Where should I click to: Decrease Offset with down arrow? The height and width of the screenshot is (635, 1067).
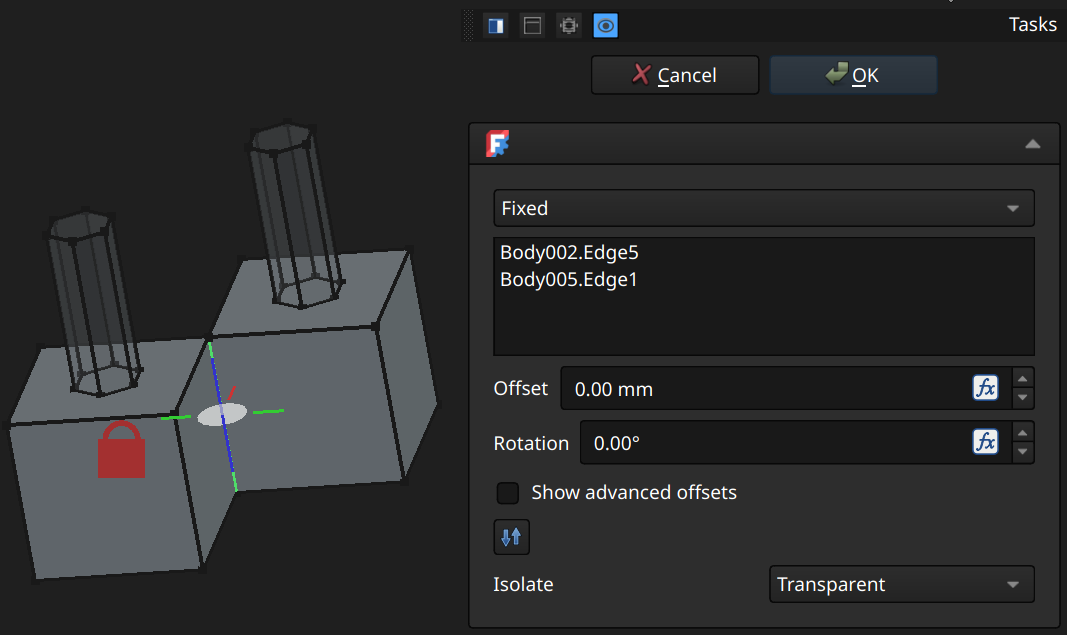(x=1022, y=398)
